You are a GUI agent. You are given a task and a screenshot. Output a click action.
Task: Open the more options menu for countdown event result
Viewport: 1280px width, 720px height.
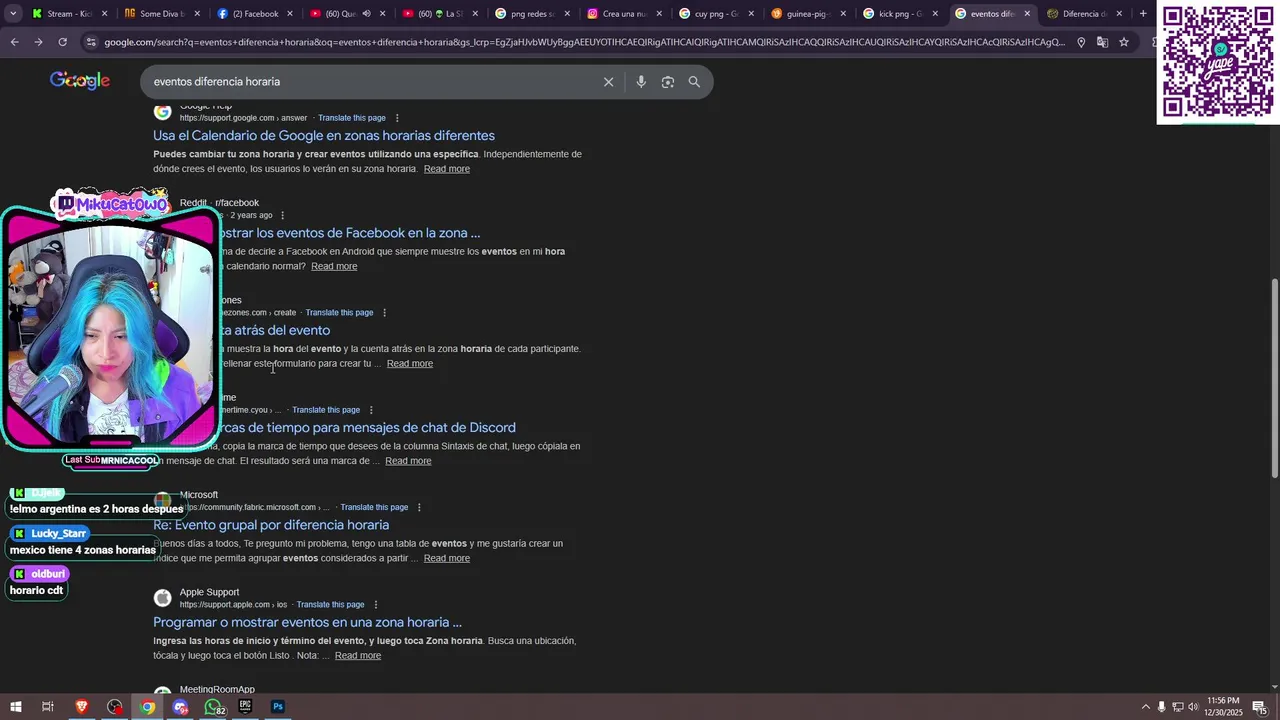click(x=384, y=313)
